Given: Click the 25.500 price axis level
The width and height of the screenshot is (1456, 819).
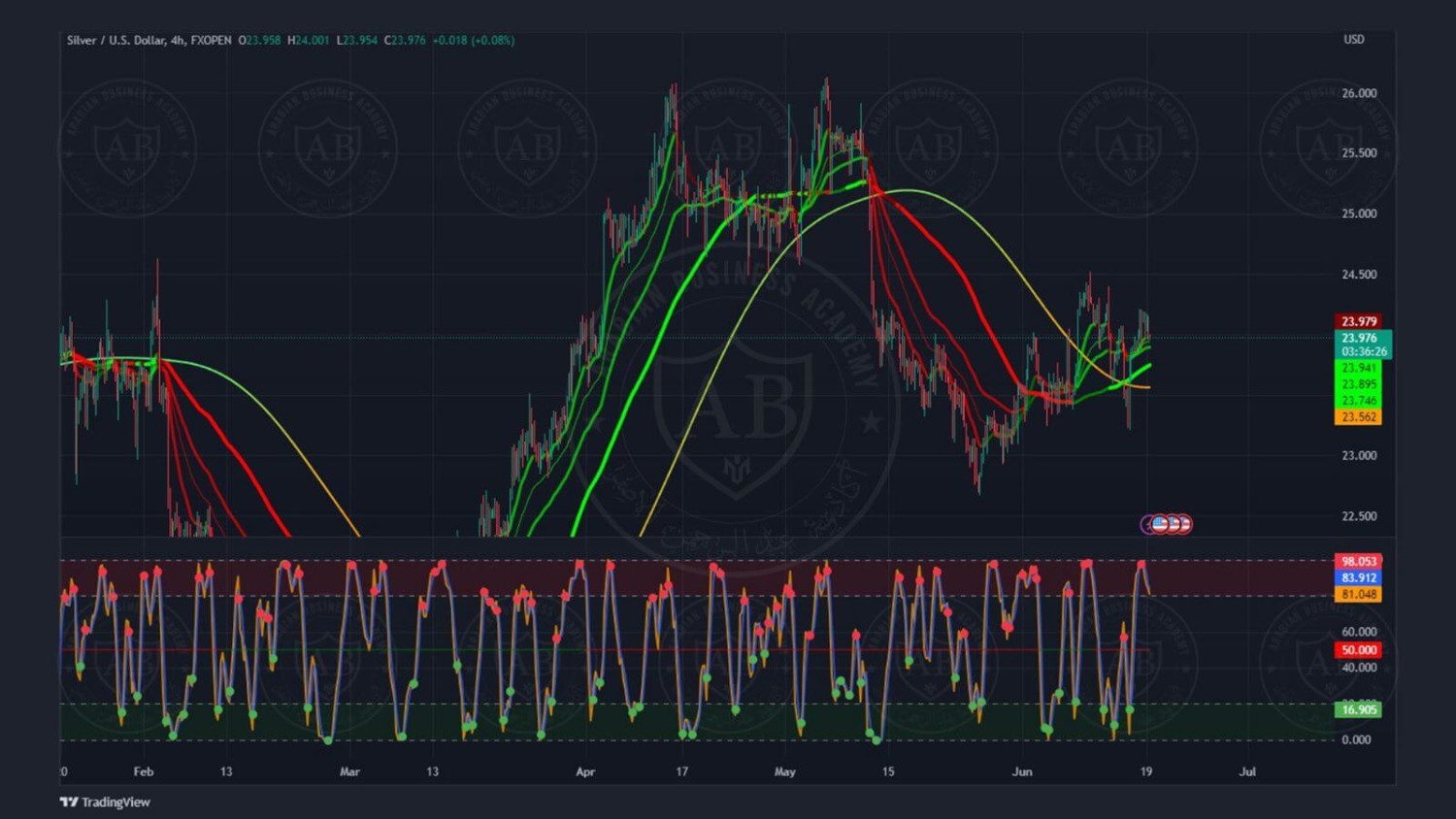Looking at the screenshot, I should [x=1359, y=153].
